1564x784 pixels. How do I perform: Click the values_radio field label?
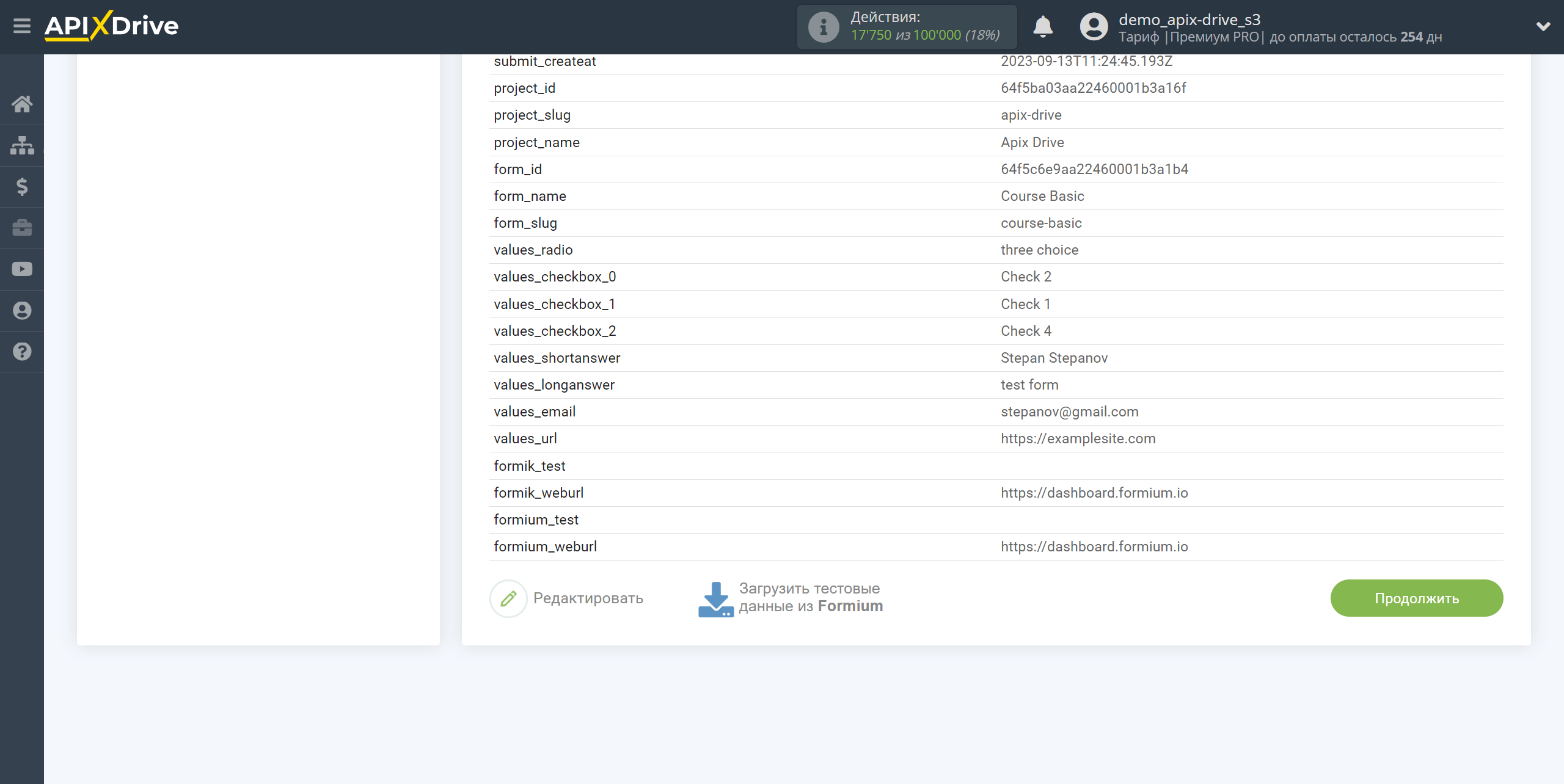[x=533, y=250]
